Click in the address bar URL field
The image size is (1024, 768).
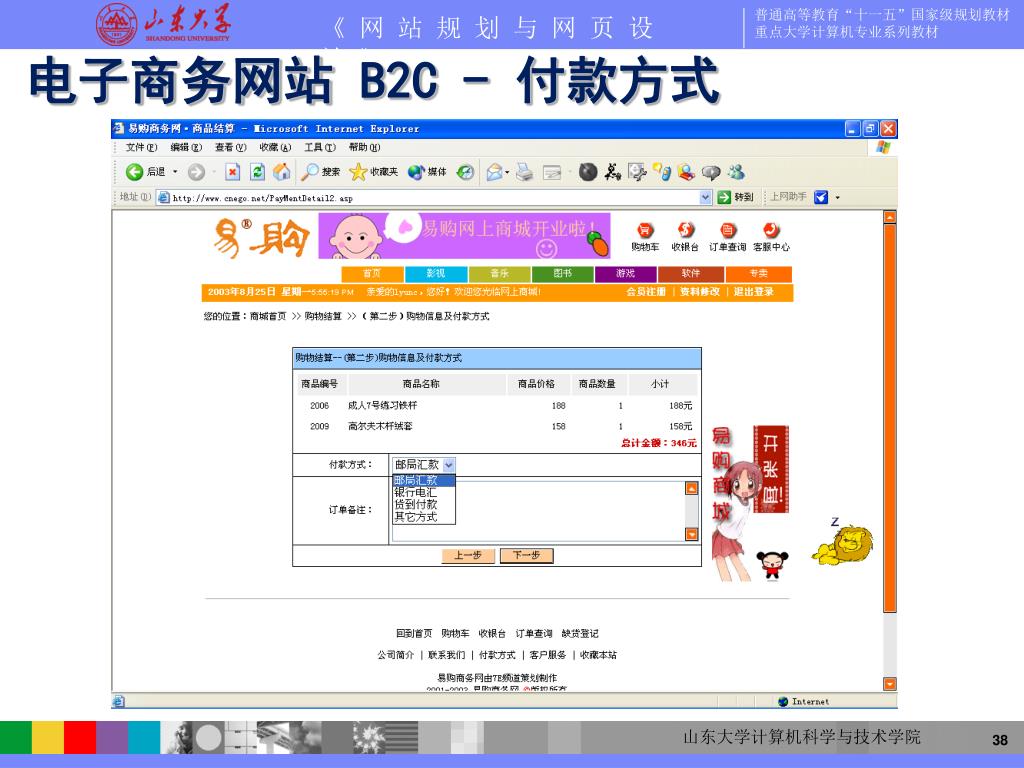pyautogui.click(x=434, y=197)
